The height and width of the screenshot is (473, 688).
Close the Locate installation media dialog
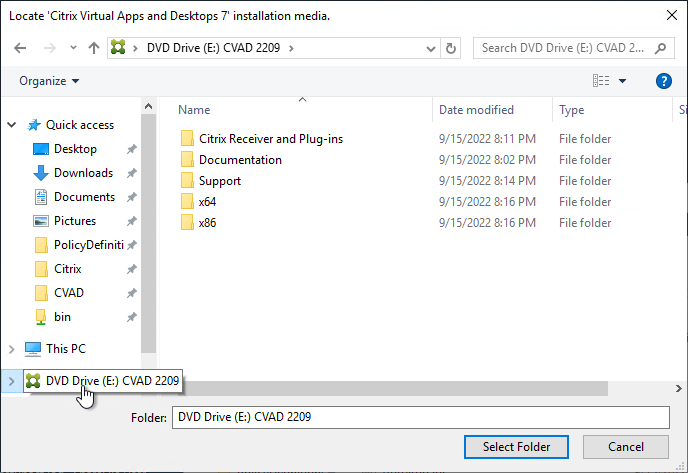click(671, 15)
